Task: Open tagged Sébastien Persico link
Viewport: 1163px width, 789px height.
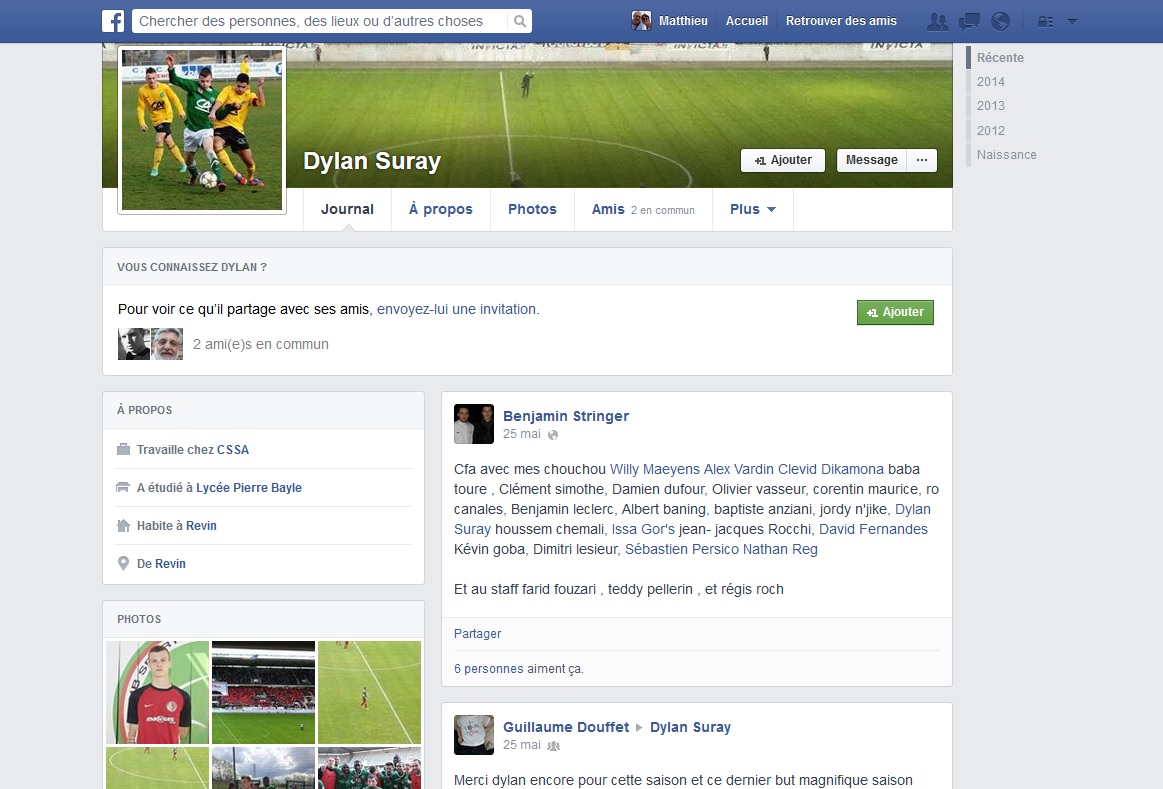Action: click(682, 549)
